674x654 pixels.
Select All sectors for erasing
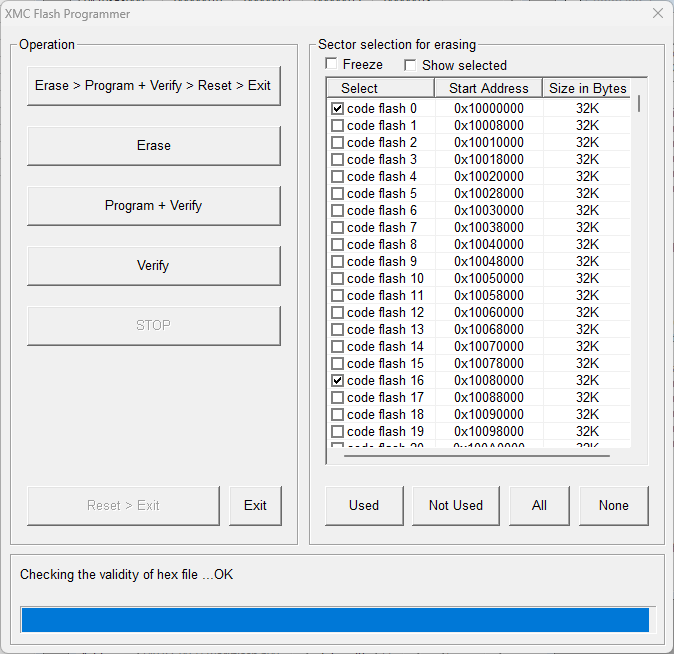click(x=539, y=506)
